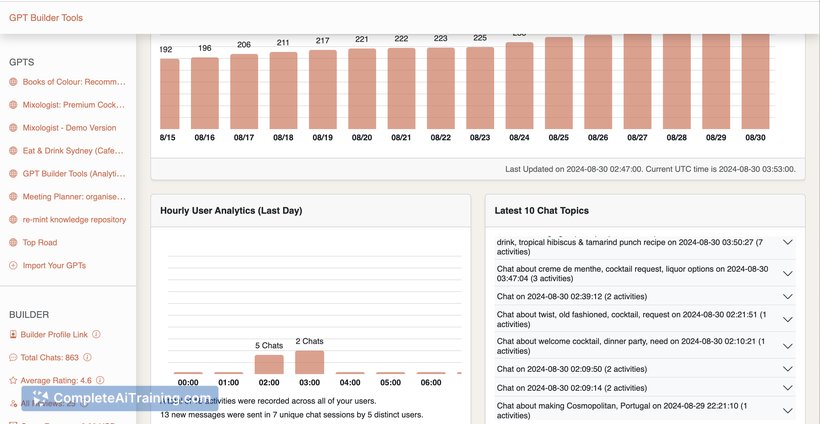Click the 08/30 bar in the daily chart
This screenshot has height=424, width=820.
point(755,82)
